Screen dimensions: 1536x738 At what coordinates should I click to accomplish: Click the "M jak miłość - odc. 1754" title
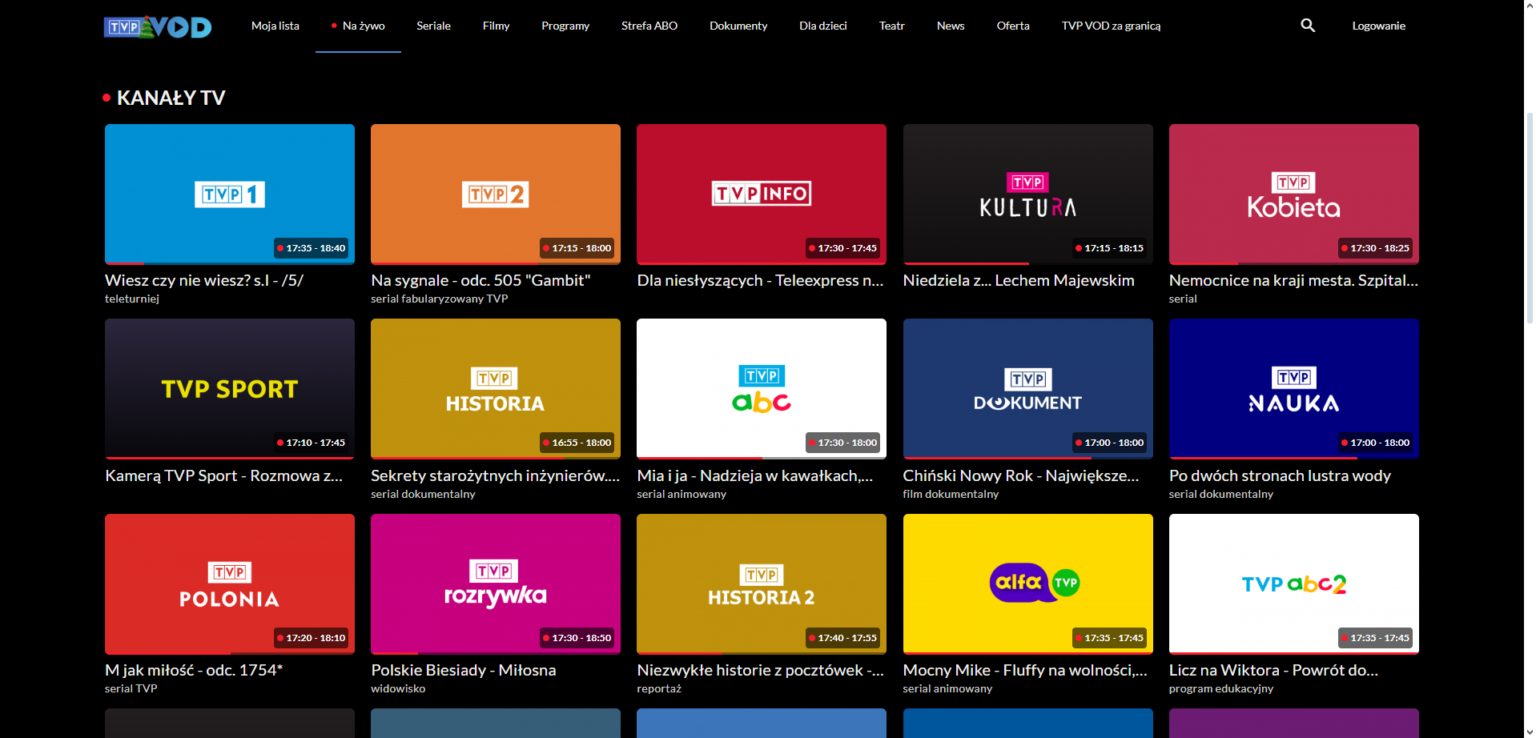click(x=194, y=670)
